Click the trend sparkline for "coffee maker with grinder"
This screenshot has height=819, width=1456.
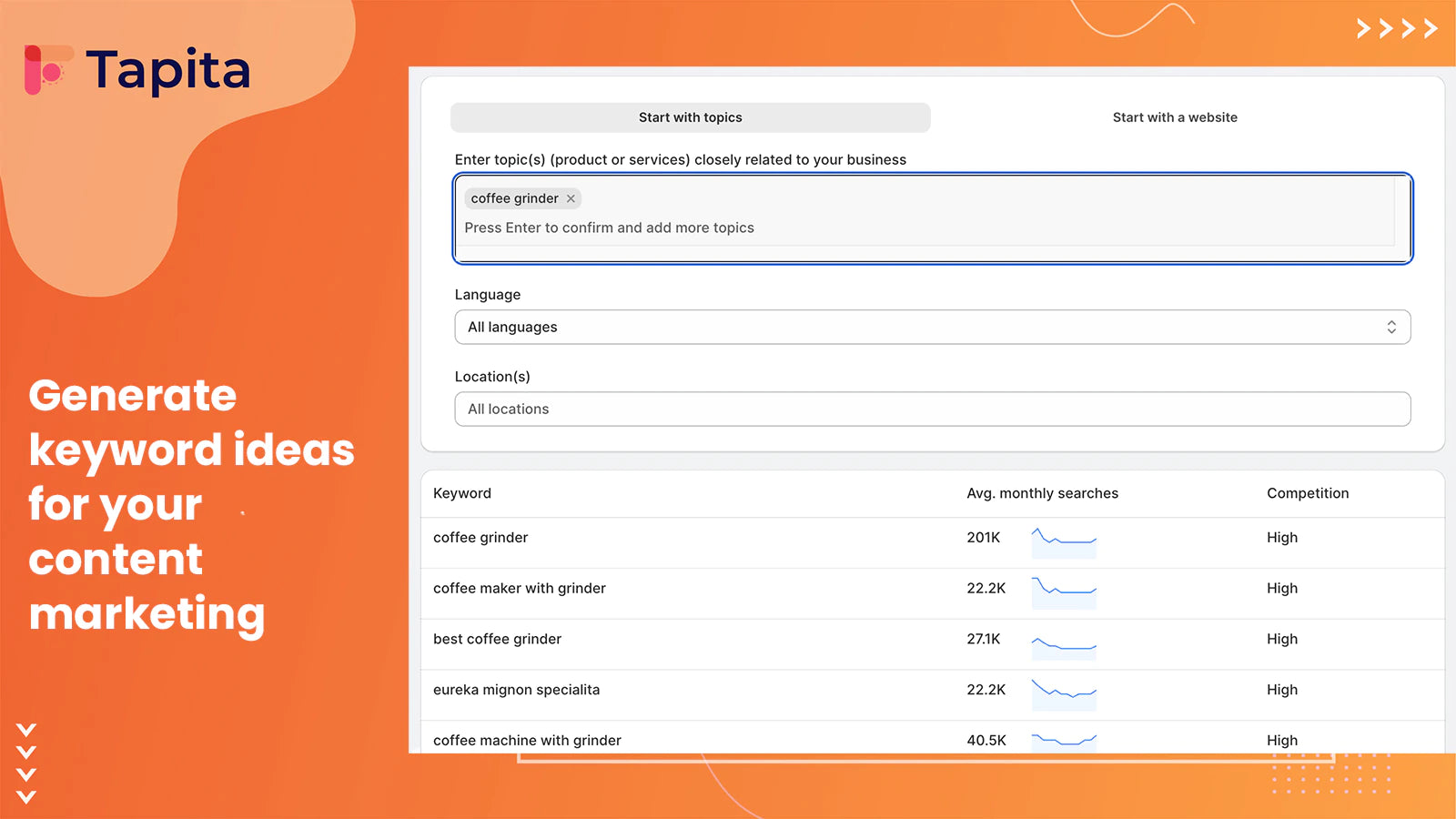click(1064, 590)
